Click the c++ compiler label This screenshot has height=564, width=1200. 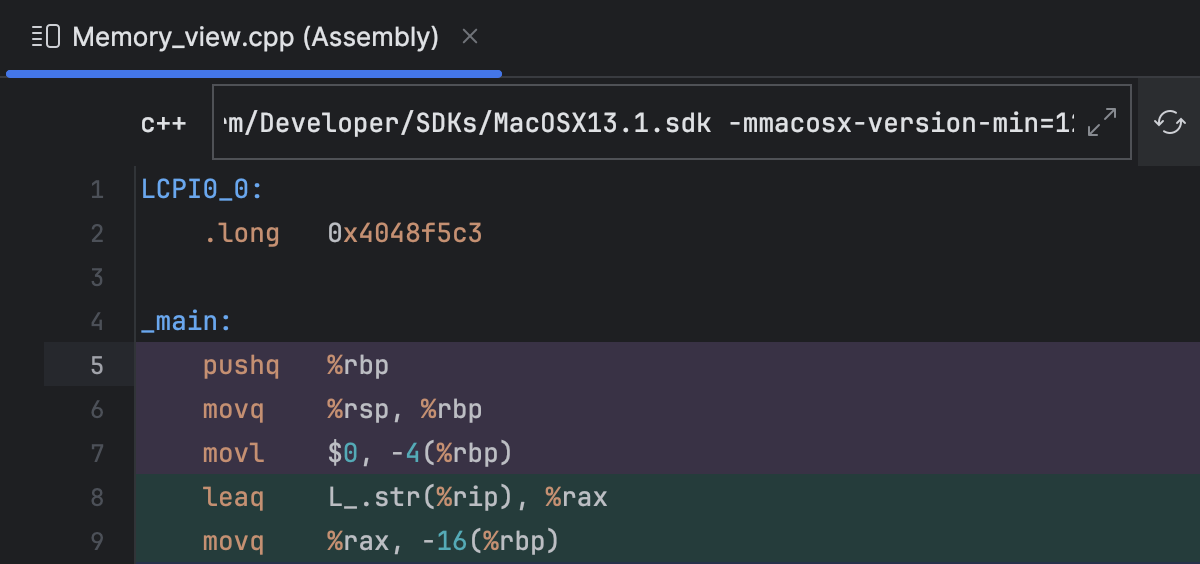[x=163, y=123]
